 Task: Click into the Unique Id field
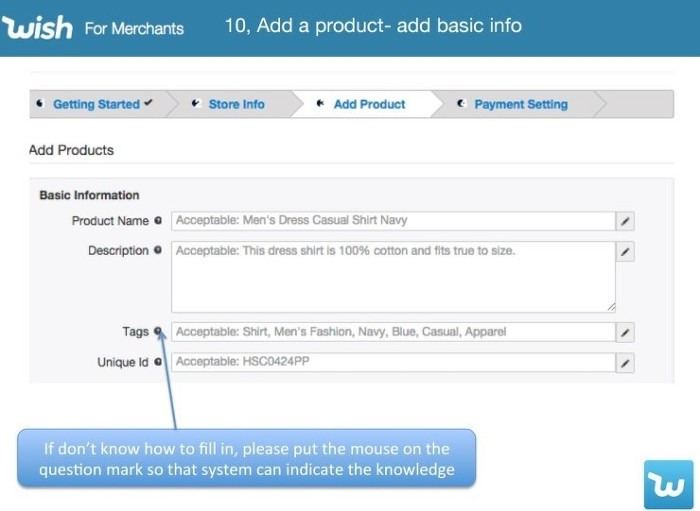click(393, 363)
